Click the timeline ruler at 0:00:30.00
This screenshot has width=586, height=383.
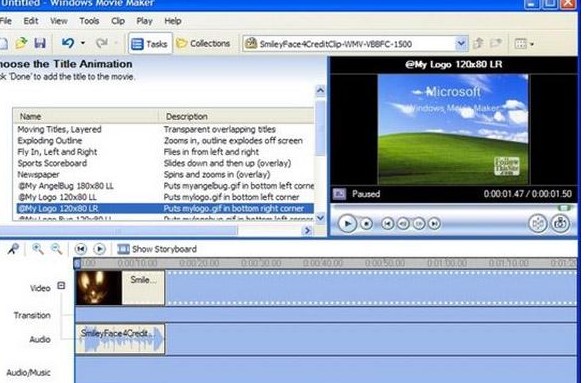tap(261, 263)
